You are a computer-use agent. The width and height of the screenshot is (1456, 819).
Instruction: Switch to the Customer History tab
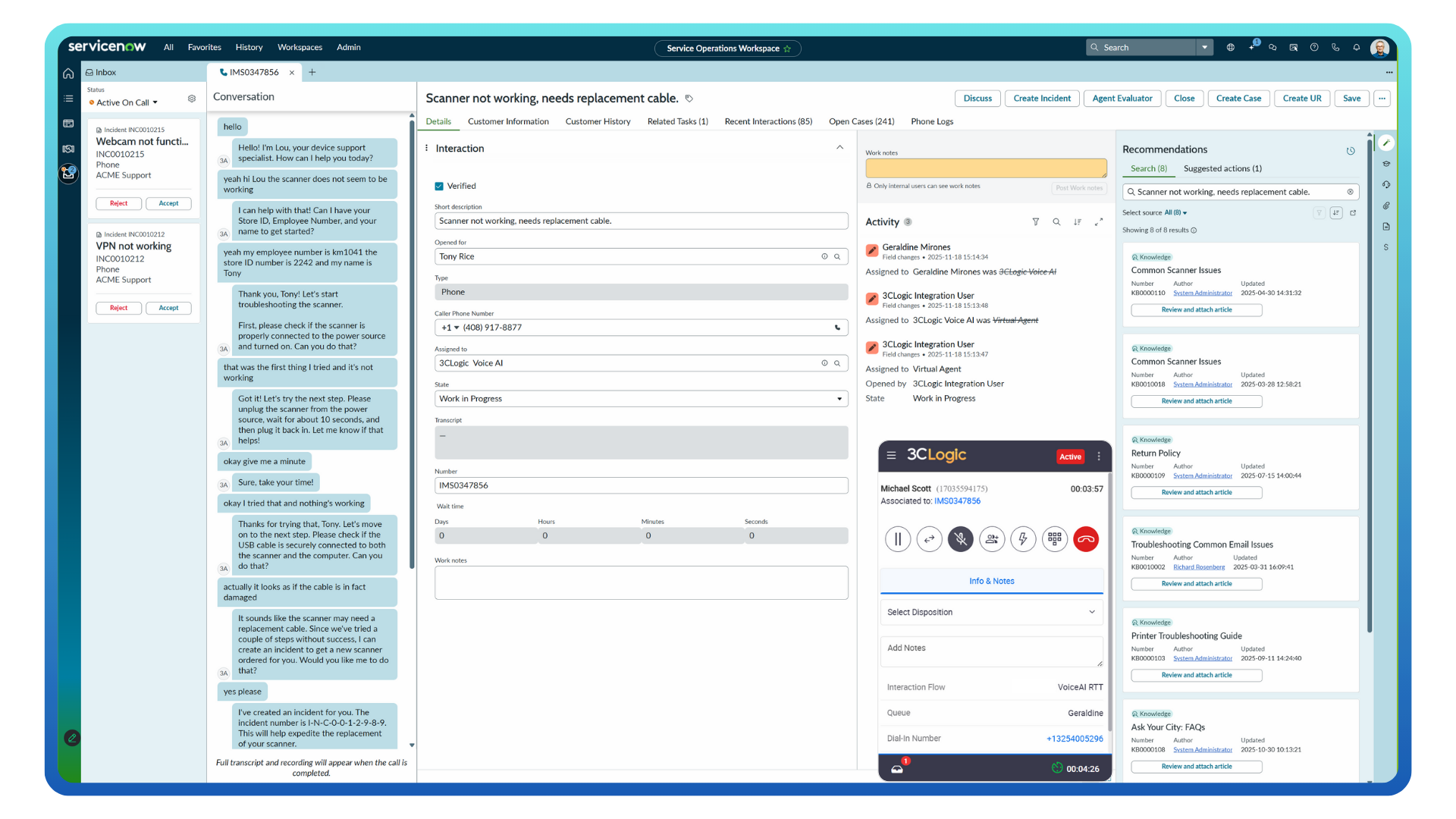pos(598,121)
